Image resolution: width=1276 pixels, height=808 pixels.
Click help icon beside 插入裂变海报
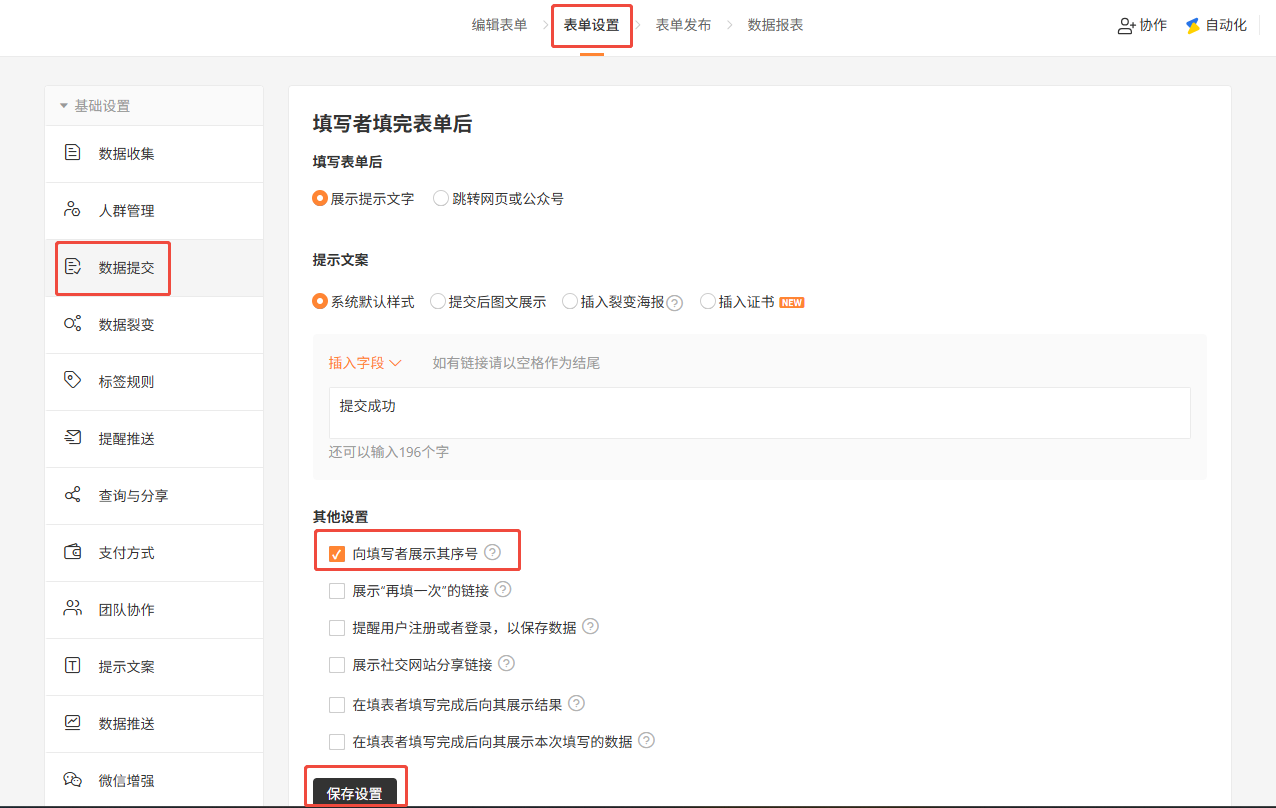(675, 302)
